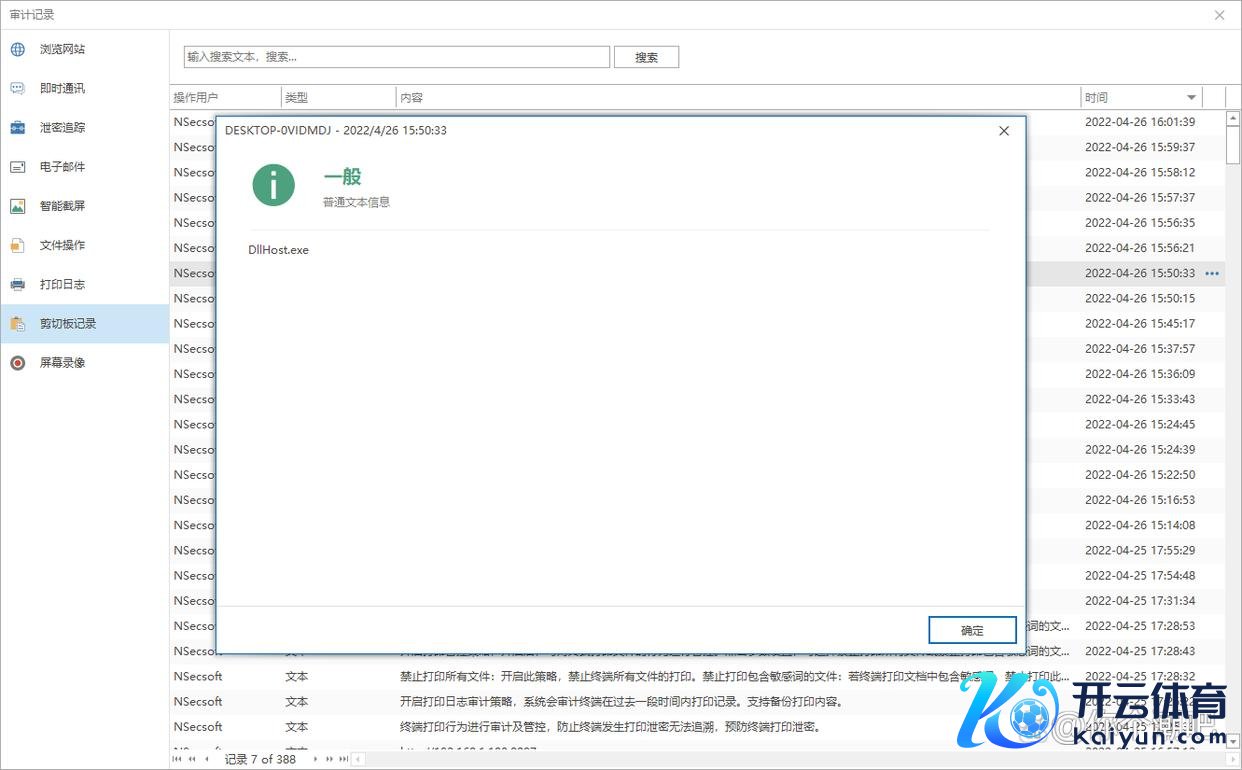
Task: Click the search text input field
Action: coord(396,57)
